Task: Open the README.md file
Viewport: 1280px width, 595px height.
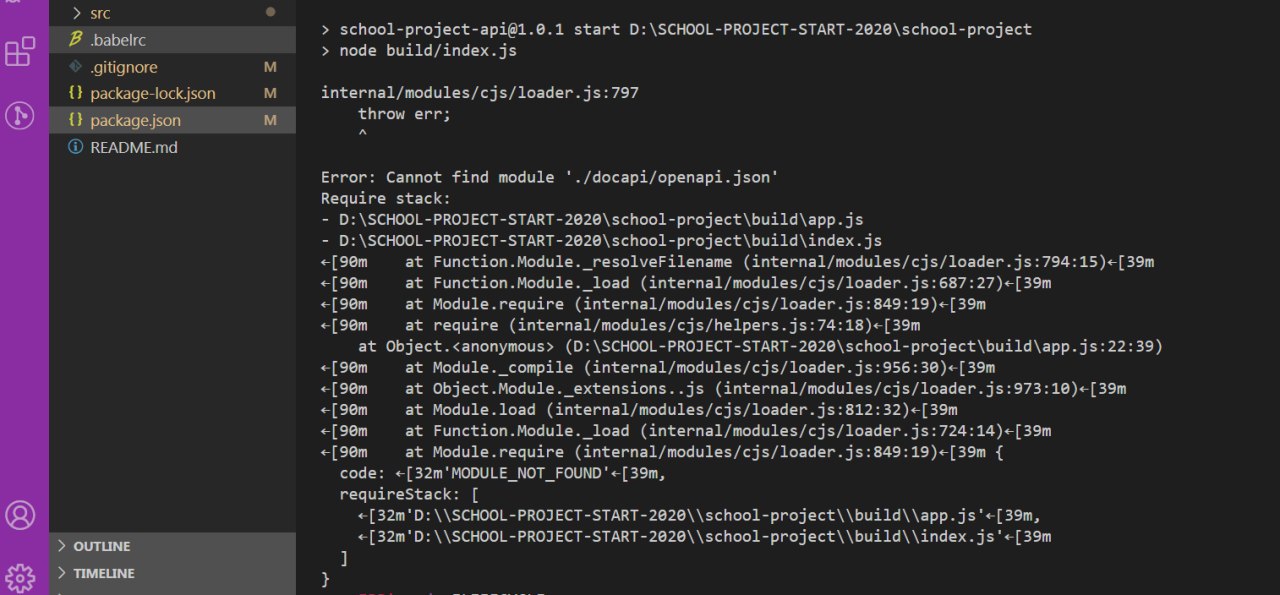Action: click(x=133, y=147)
